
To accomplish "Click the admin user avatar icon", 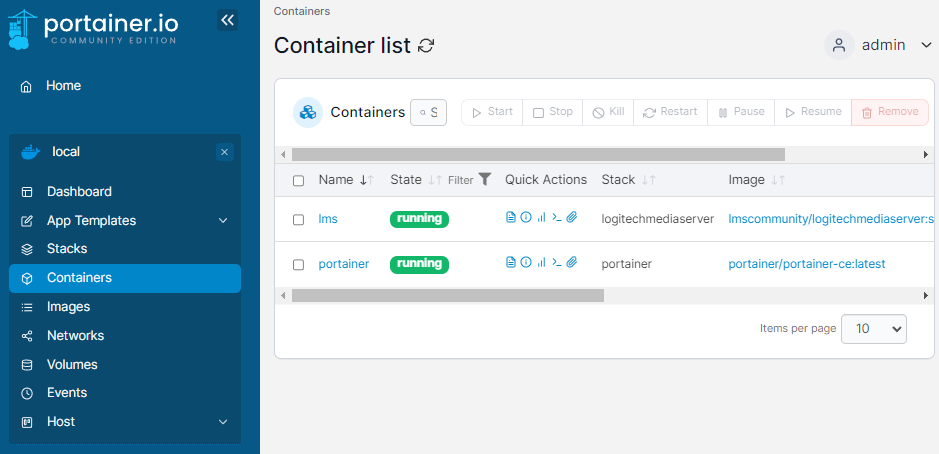I will (839, 45).
